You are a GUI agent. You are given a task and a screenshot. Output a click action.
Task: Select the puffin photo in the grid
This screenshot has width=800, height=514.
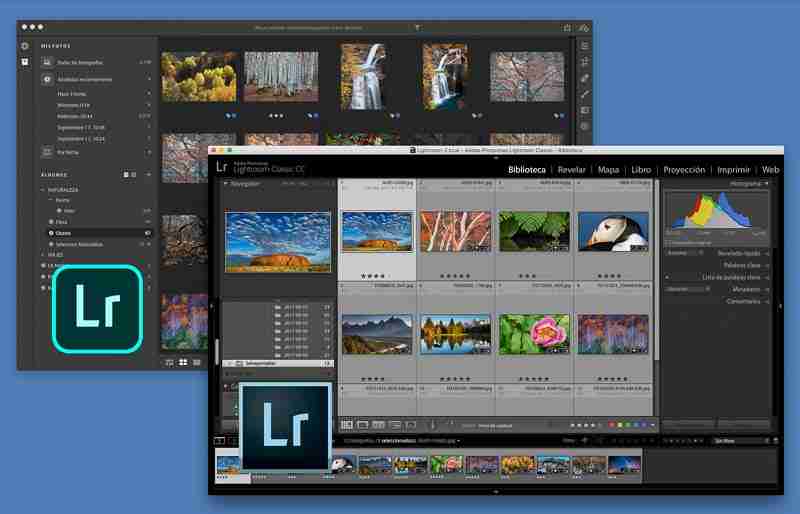click(x=613, y=232)
